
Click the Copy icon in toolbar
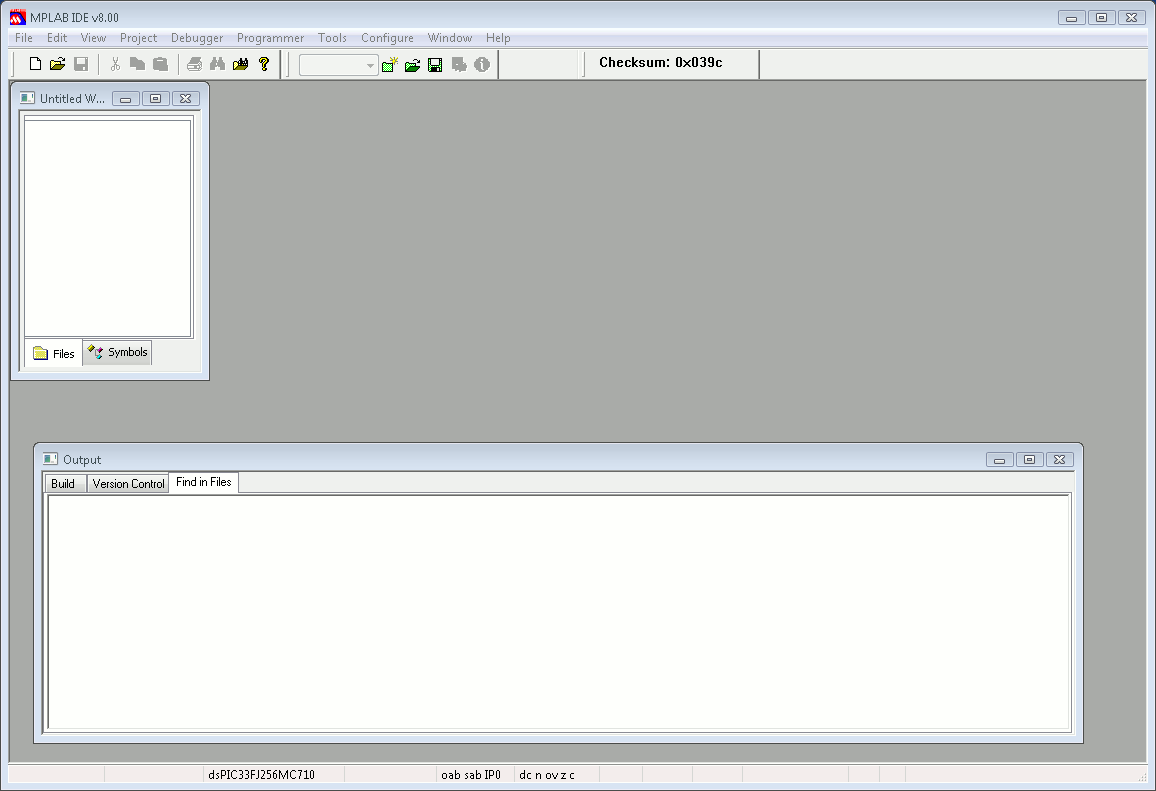137,64
